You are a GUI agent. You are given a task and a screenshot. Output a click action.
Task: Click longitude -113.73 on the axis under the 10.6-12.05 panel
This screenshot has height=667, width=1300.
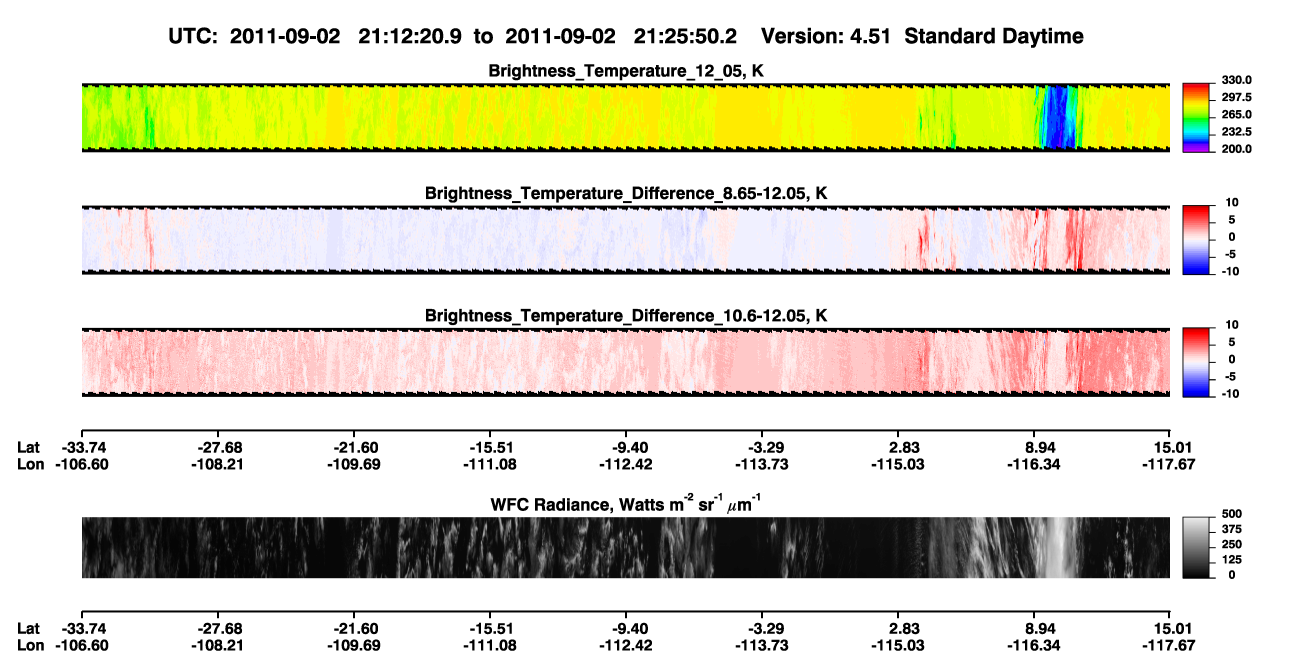761,464
